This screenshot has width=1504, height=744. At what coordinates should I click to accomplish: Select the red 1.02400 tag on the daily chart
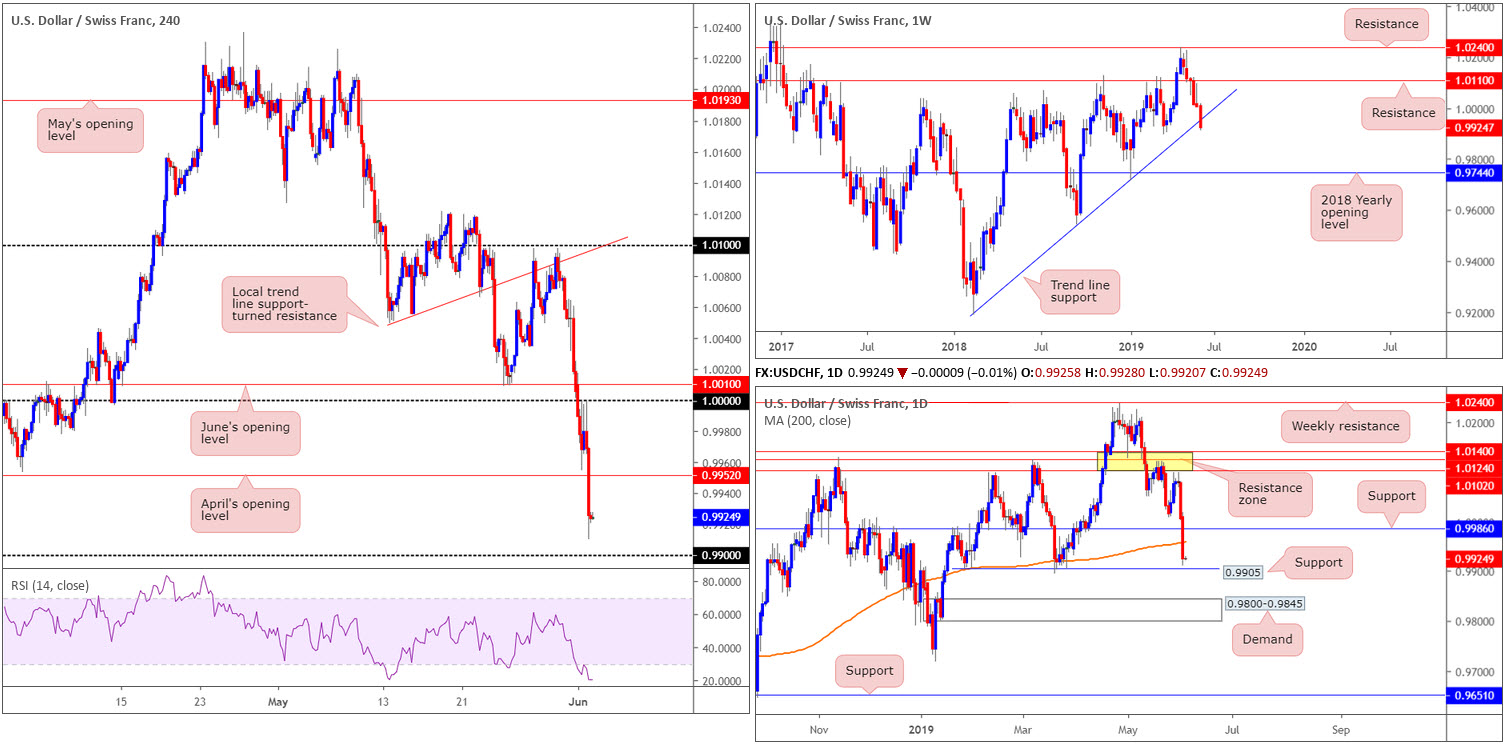[1474, 402]
